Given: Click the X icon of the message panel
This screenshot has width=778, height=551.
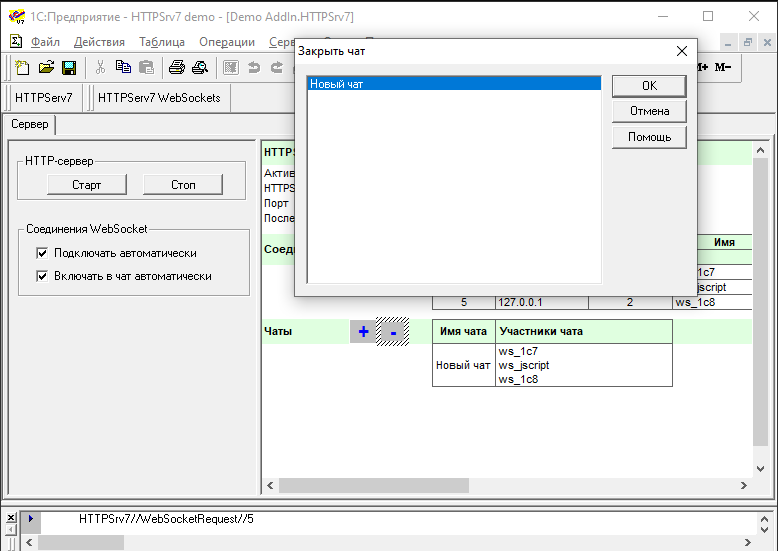Looking at the screenshot, I should 10,518.
